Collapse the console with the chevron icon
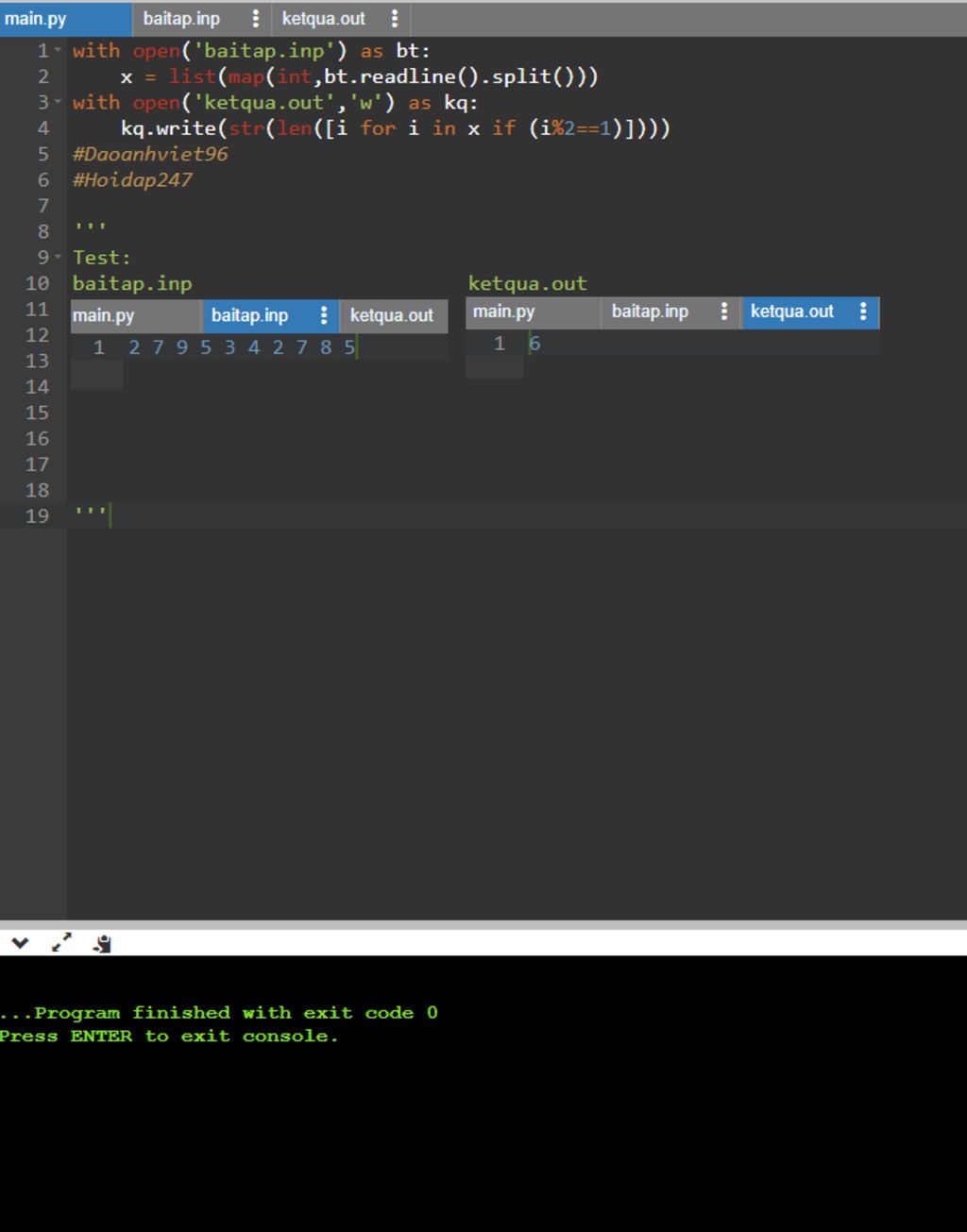Image resolution: width=967 pixels, height=1232 pixels. (x=20, y=942)
